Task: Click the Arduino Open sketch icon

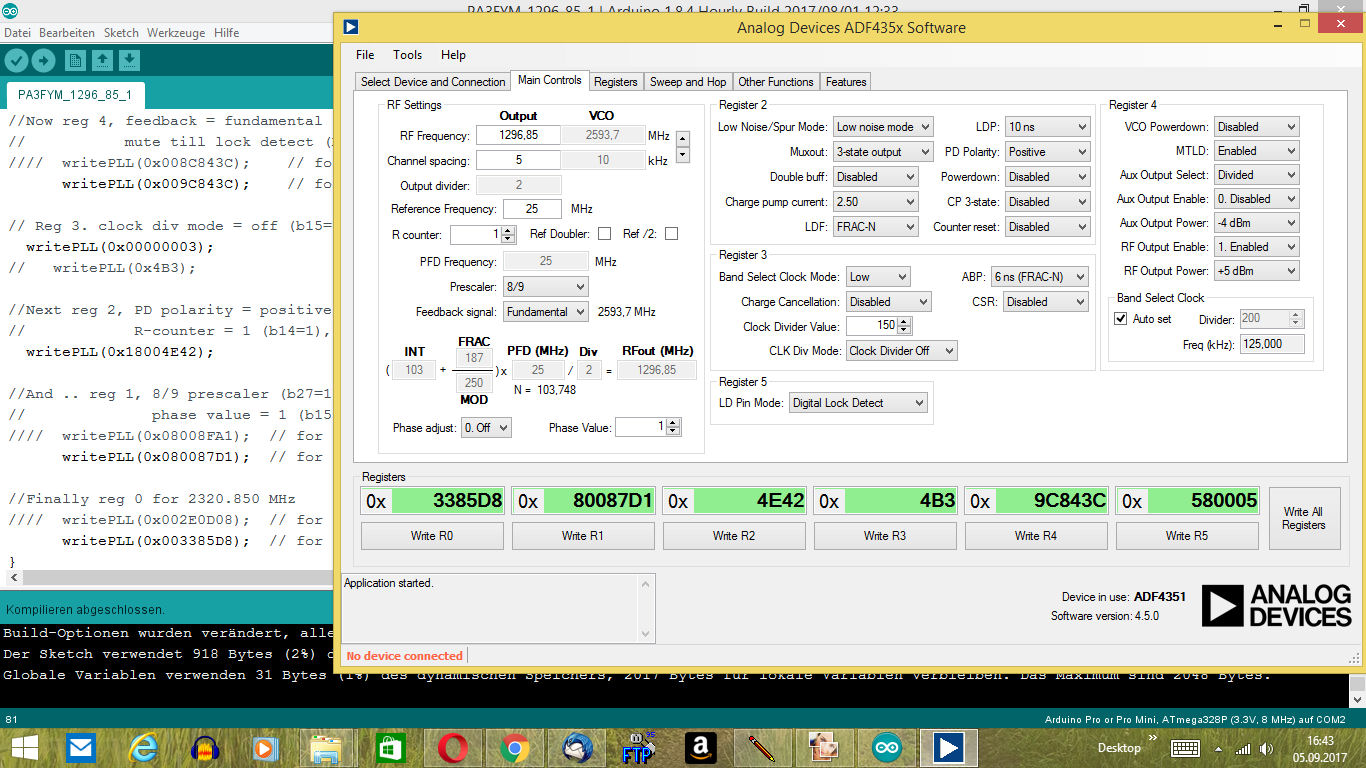Action: (x=102, y=60)
